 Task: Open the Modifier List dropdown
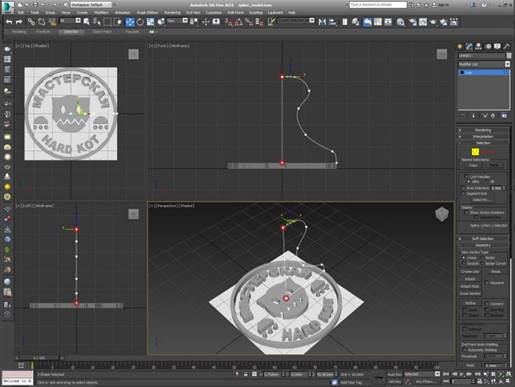click(484, 64)
